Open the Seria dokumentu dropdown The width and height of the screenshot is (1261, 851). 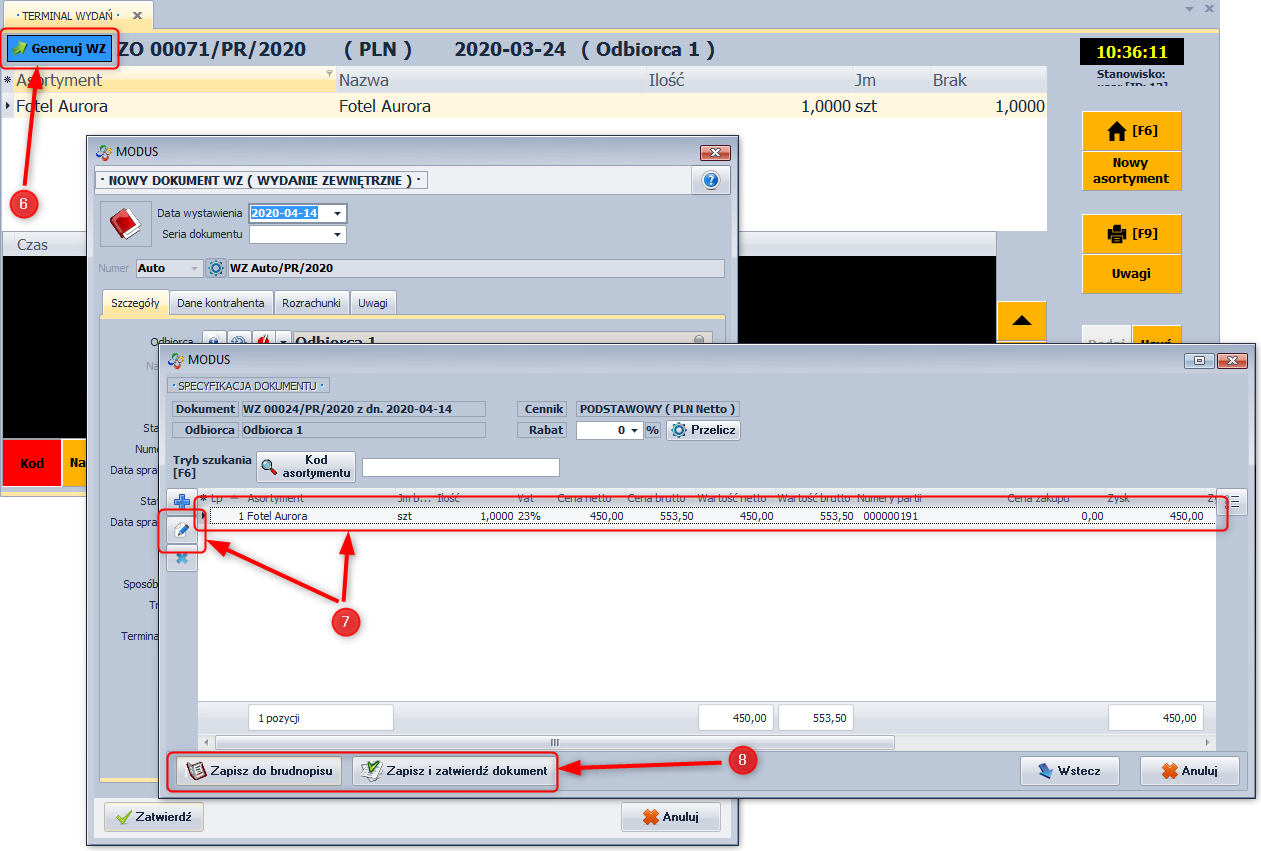tap(338, 234)
